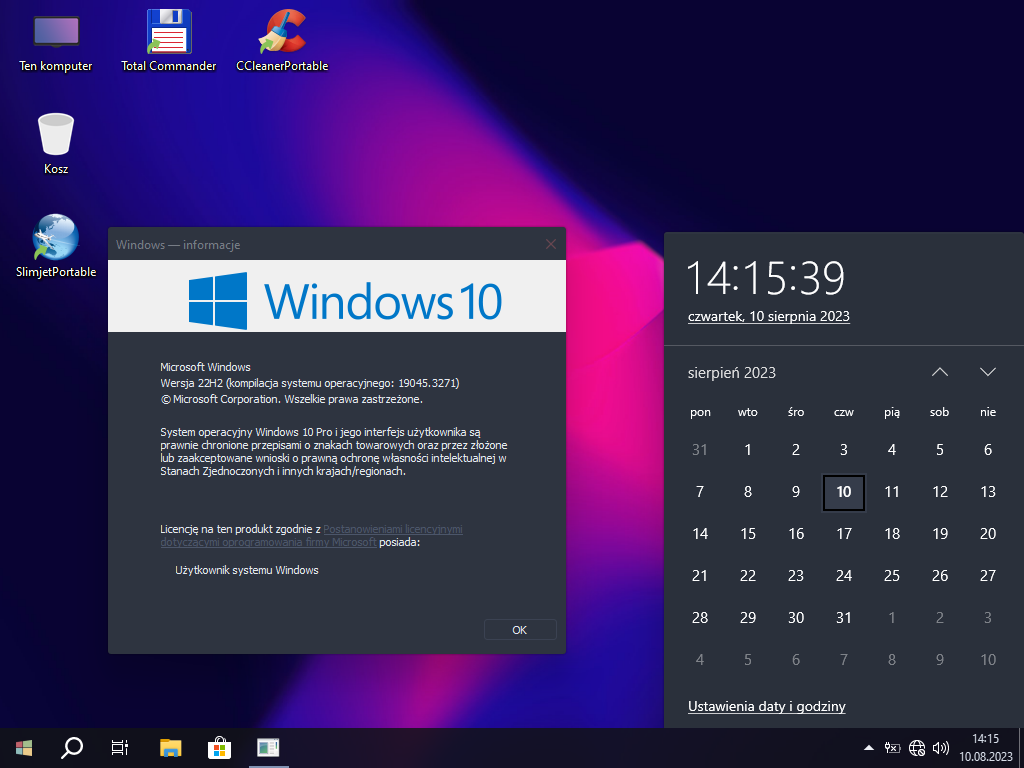Go to previous month in calendar
The height and width of the screenshot is (768, 1024).
(x=939, y=372)
